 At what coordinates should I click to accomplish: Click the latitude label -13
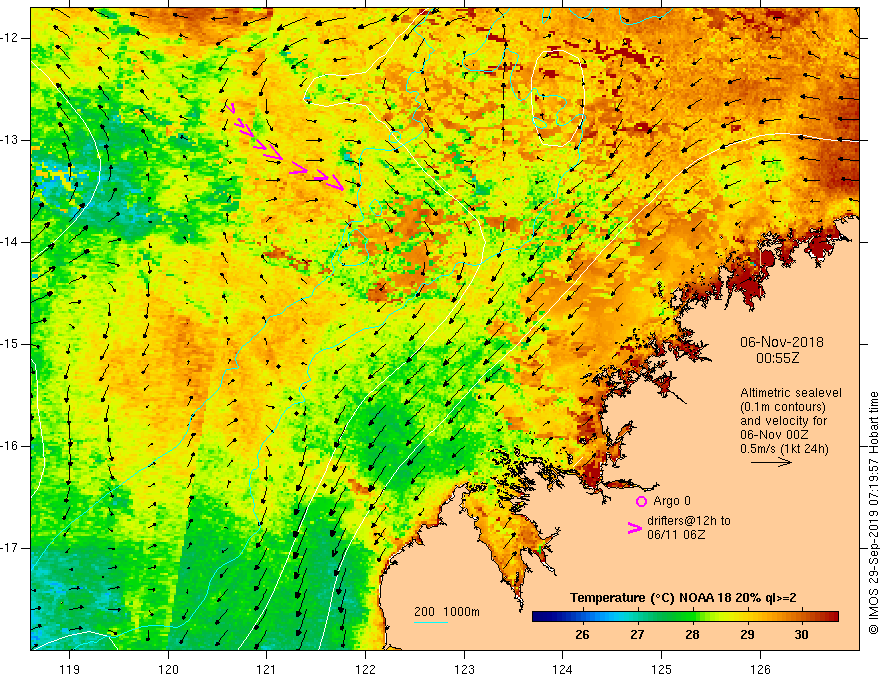[x=10, y=140]
